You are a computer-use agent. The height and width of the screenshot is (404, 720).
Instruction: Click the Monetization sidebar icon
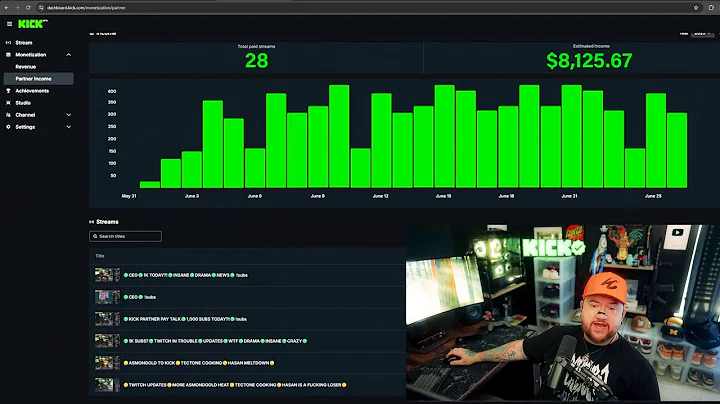click(8, 55)
